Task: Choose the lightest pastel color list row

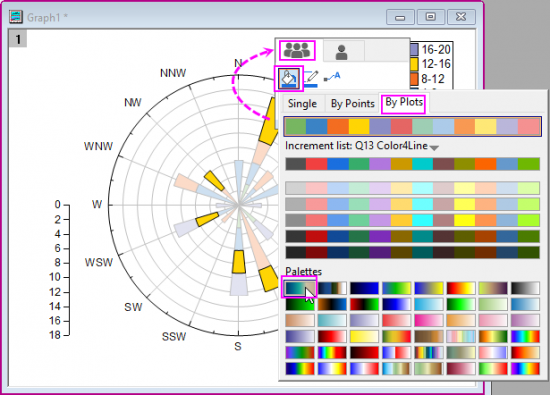Action: 412,188
